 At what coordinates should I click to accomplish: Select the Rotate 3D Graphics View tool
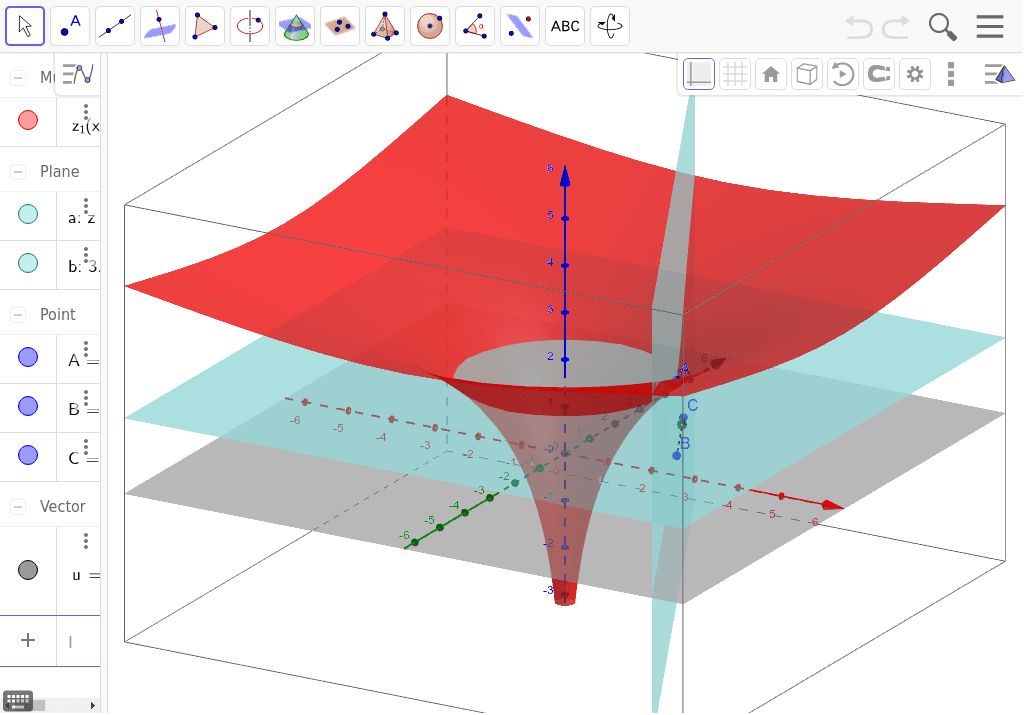coord(611,26)
